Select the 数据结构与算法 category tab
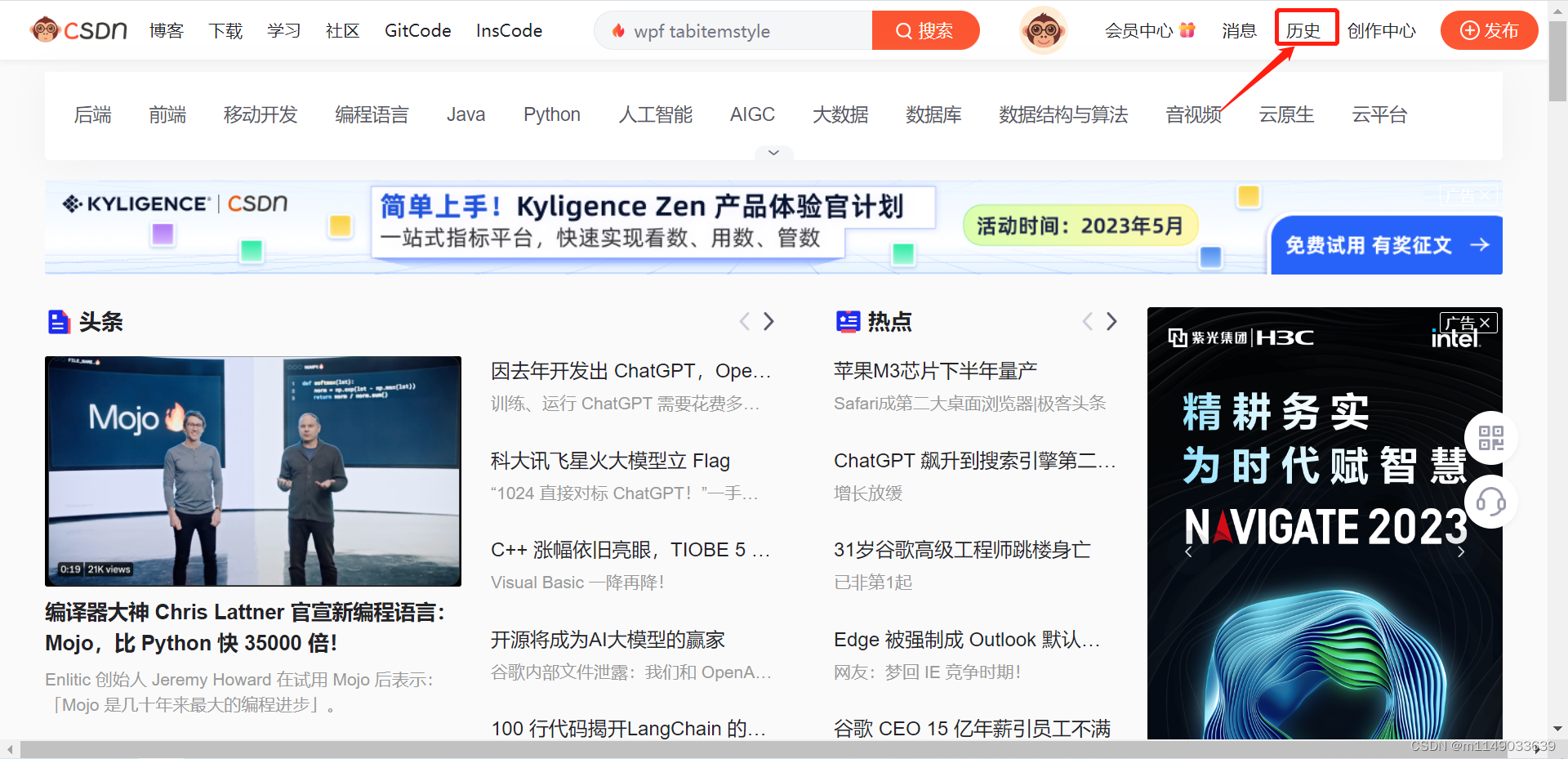Screen dimensions: 1568x759 click(x=1063, y=114)
